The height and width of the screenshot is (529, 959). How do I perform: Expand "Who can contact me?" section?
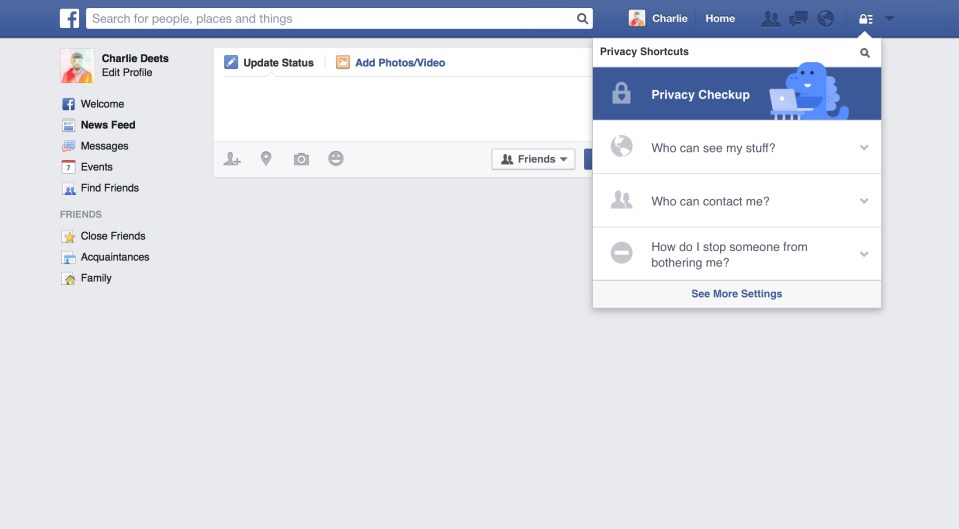click(x=737, y=201)
